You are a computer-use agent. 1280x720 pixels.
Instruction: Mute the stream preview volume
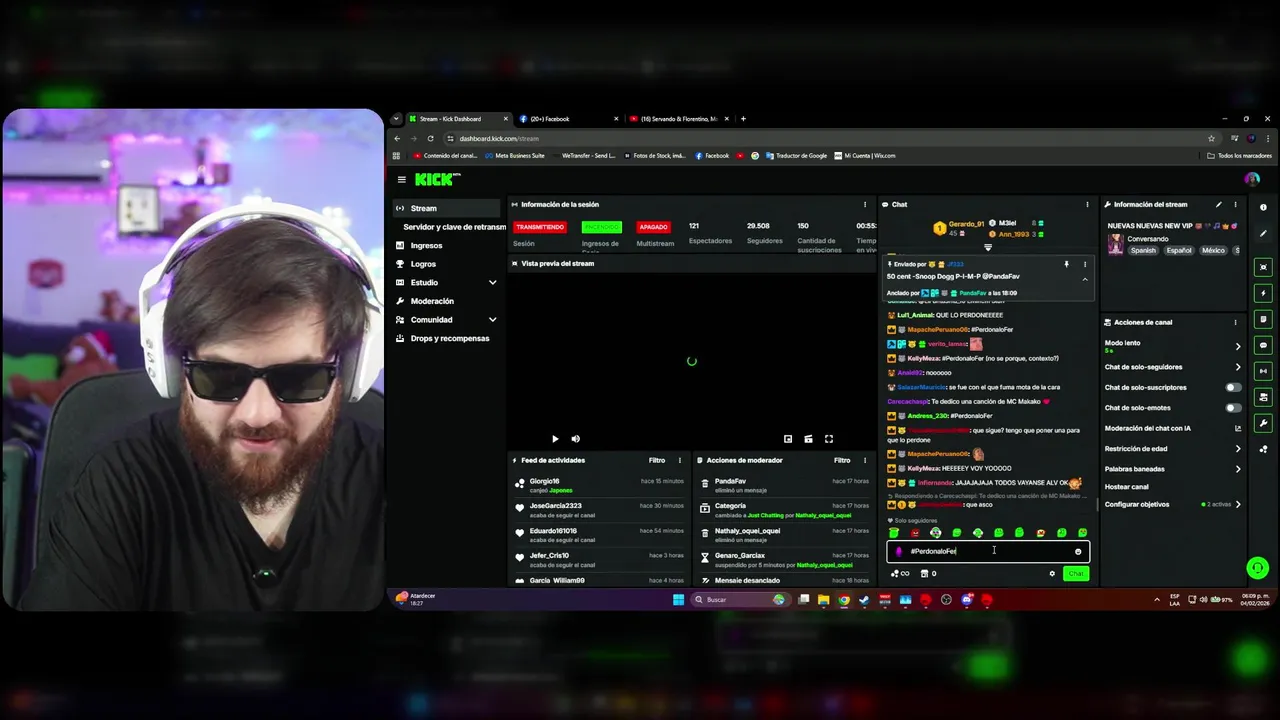coord(575,439)
